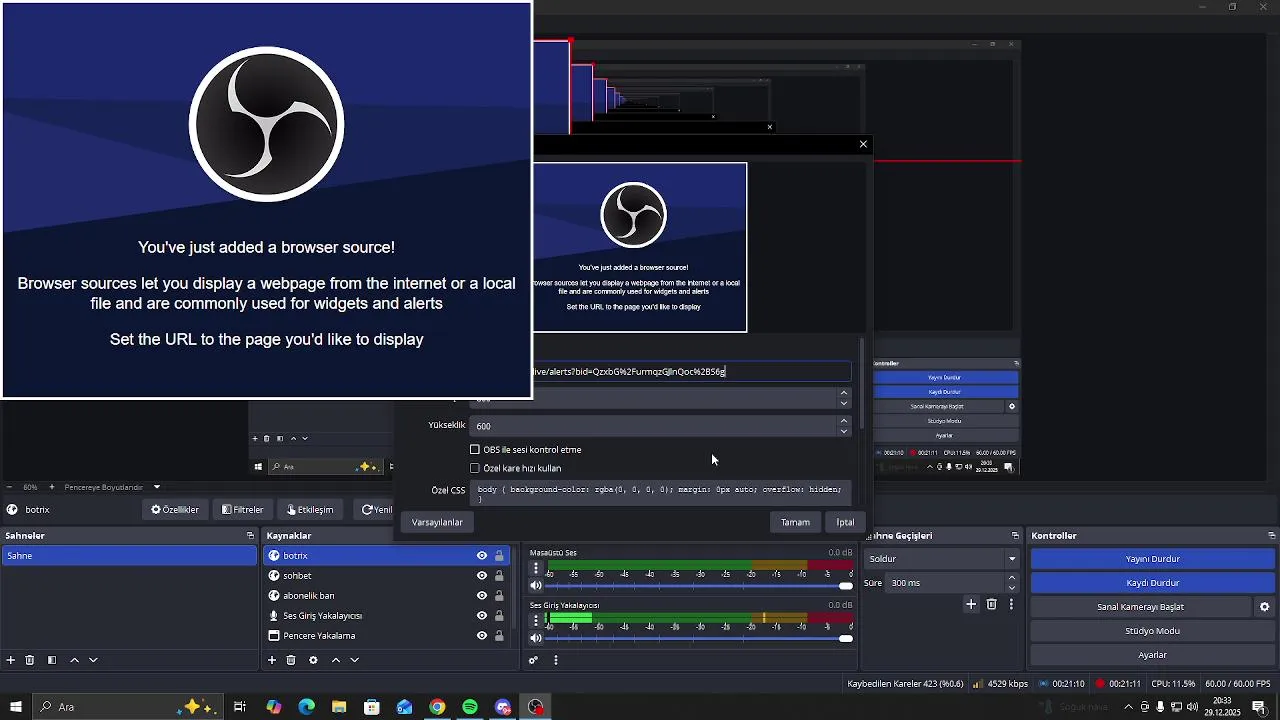
Task: Zoom out preview with minus icon
Action: tap(10, 487)
